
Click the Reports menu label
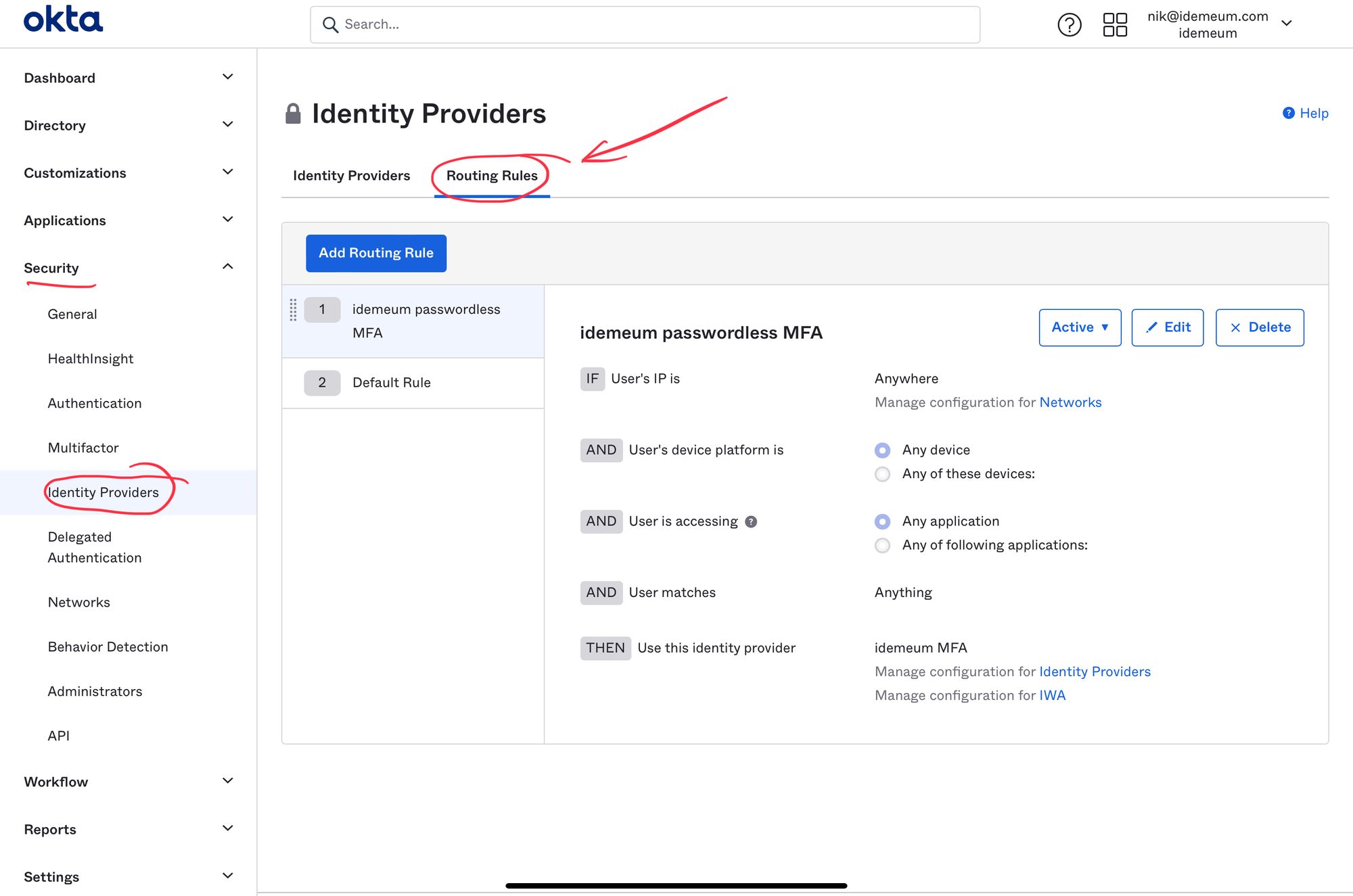[50, 830]
